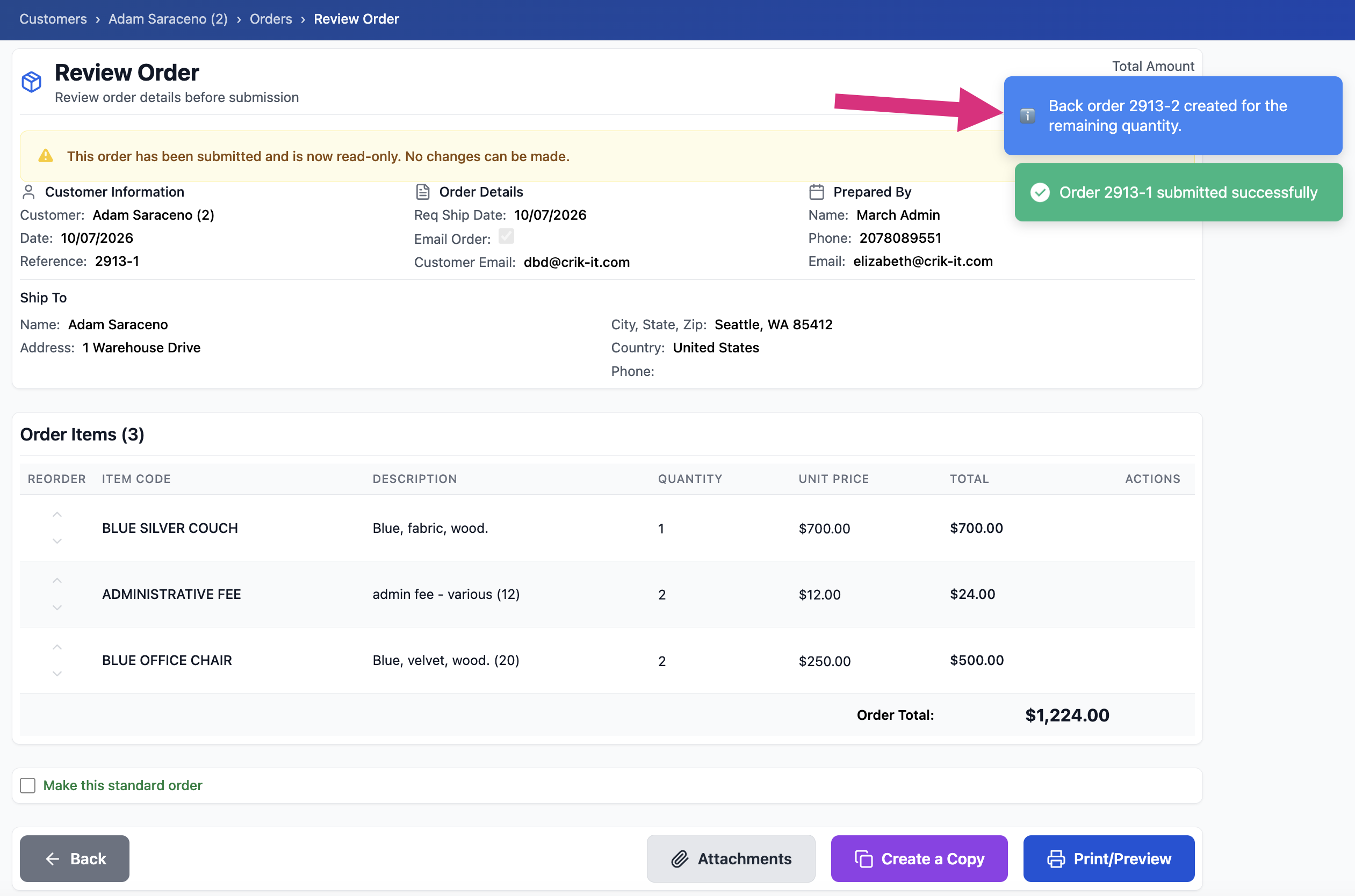Screen dimensions: 1355x896
Task: Open Attachments
Action: point(731,859)
